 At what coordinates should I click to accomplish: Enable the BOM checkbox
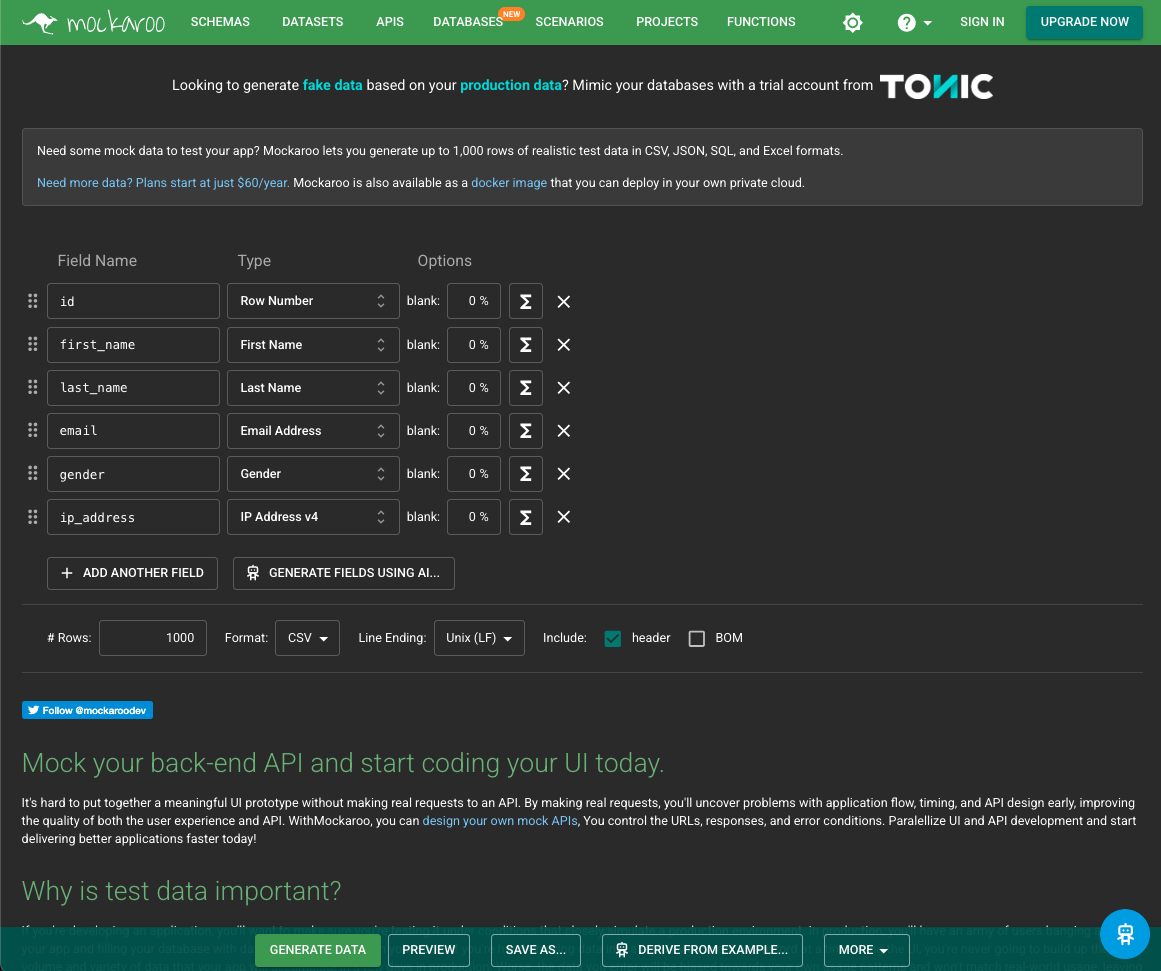tap(697, 638)
